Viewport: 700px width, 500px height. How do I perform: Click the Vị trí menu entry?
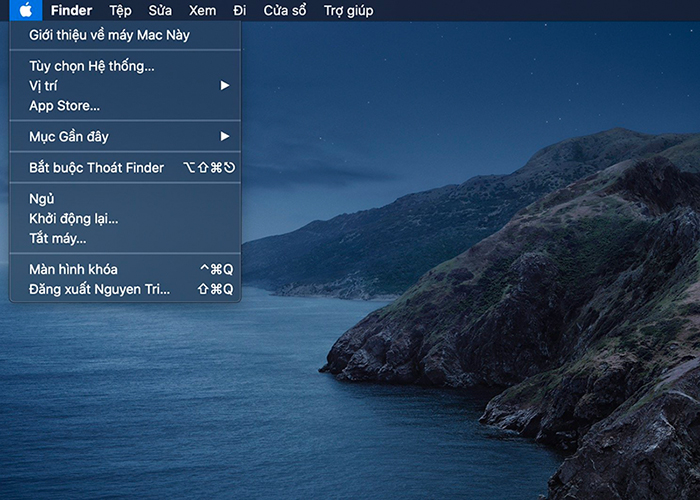pos(125,86)
